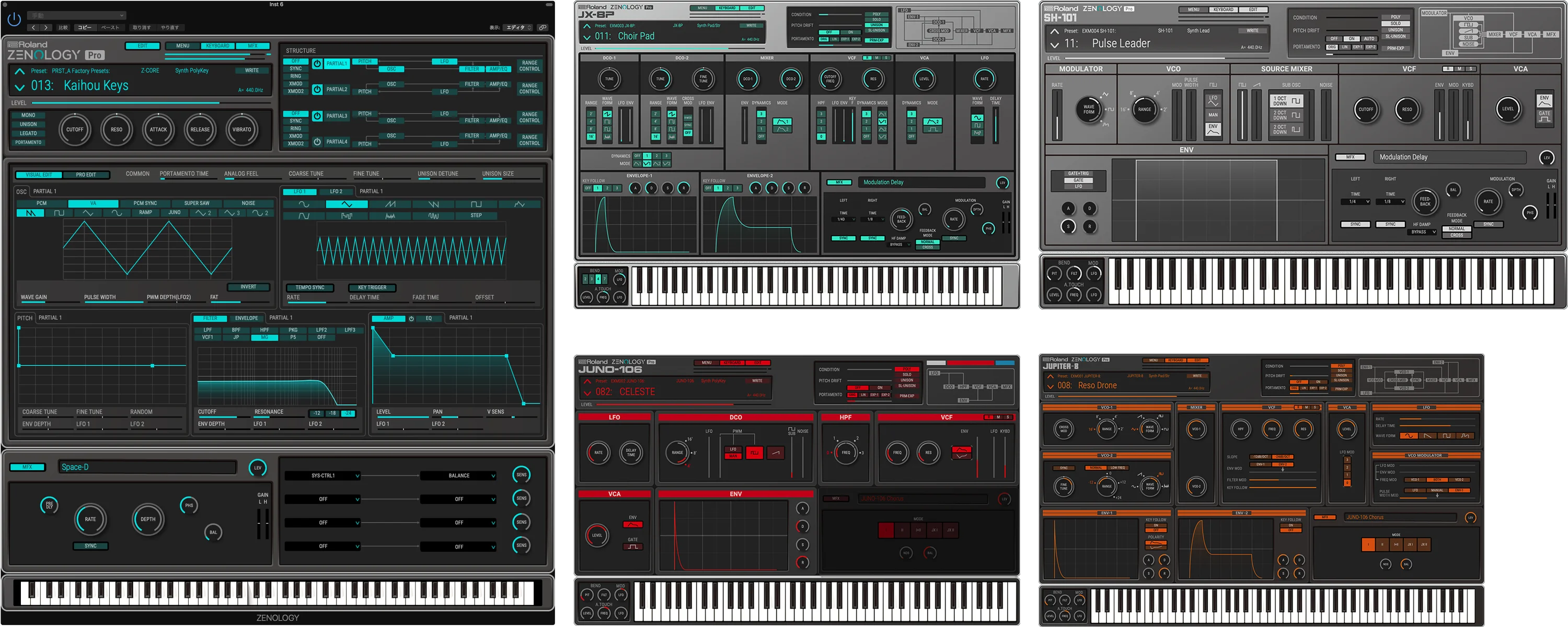Click the CUTOFF knob in Zenology main panel
The width and height of the screenshot is (1568, 627).
pyautogui.click(x=75, y=129)
